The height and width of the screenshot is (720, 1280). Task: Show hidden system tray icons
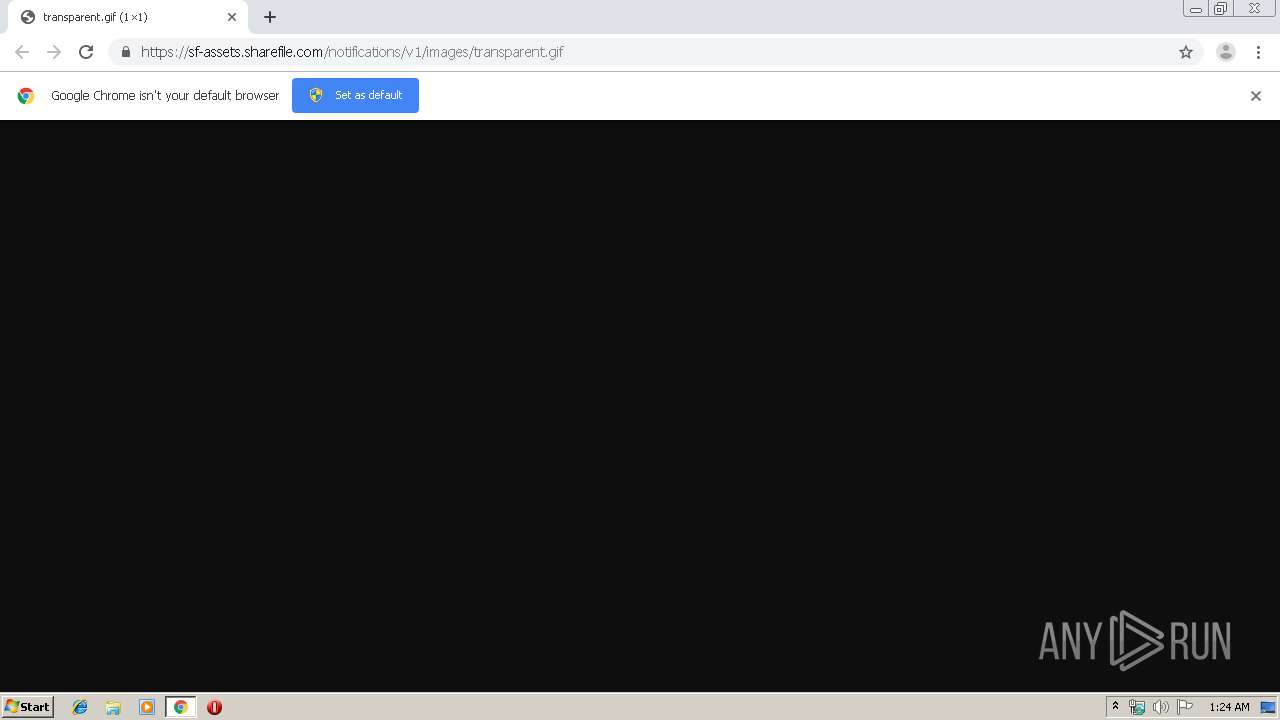[1115, 707]
